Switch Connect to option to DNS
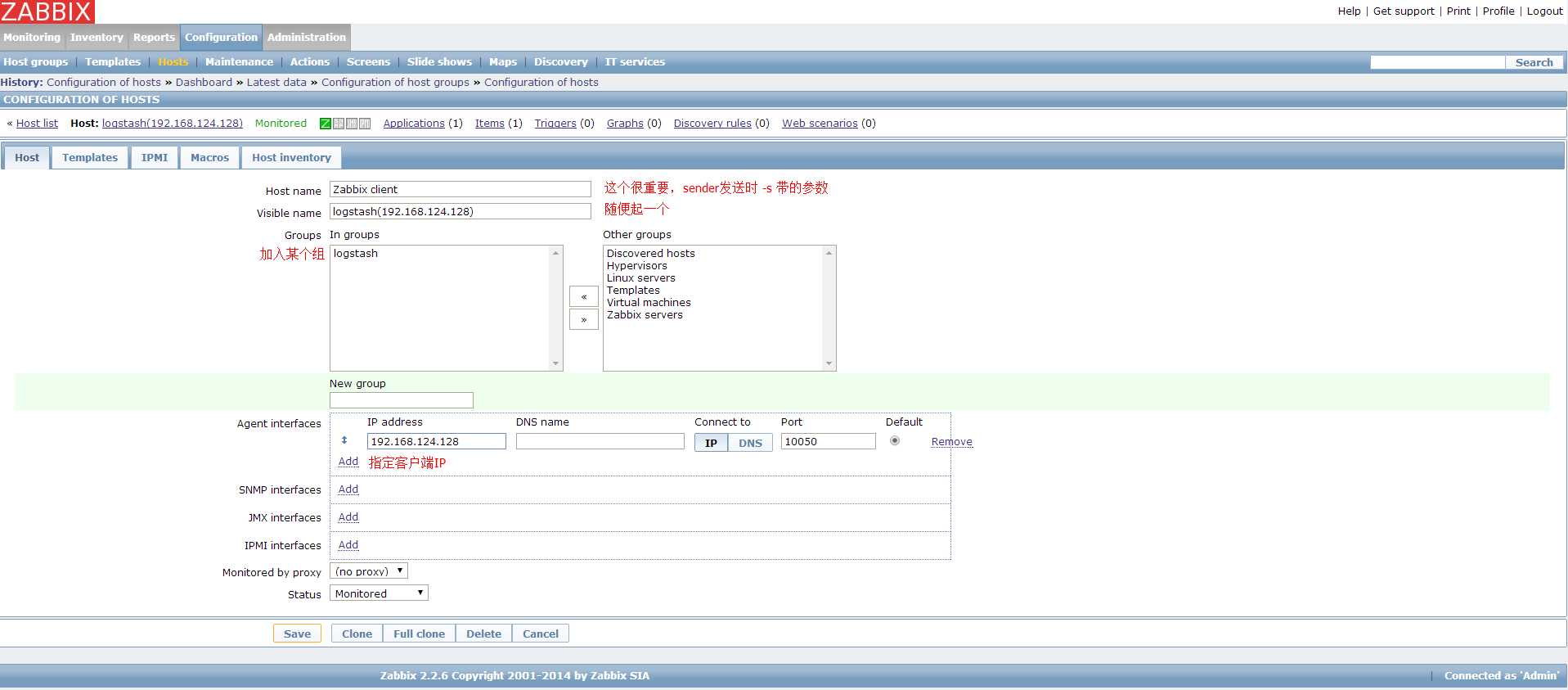1568x690 pixels. point(750,443)
